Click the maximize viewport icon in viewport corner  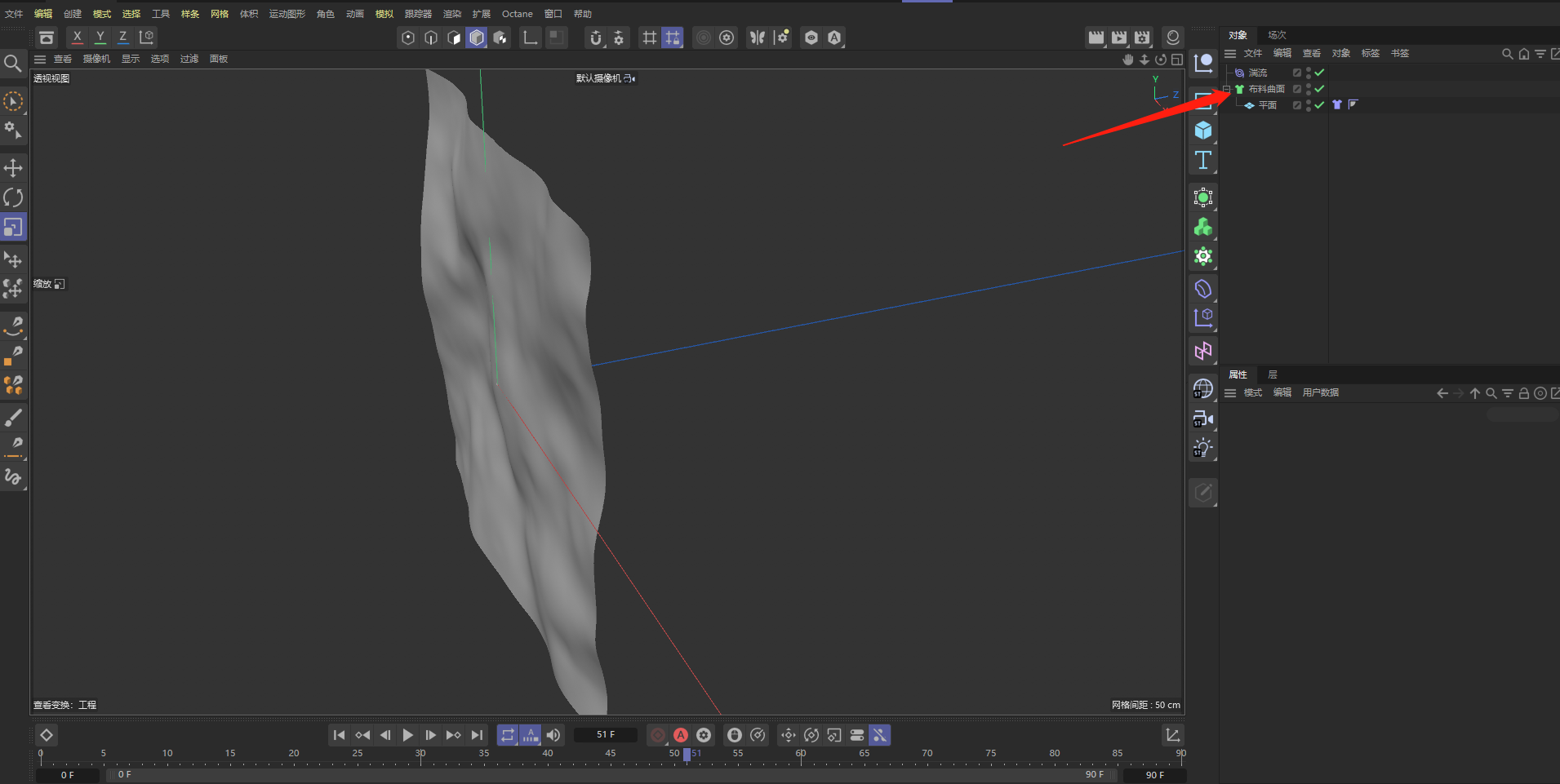(1177, 60)
